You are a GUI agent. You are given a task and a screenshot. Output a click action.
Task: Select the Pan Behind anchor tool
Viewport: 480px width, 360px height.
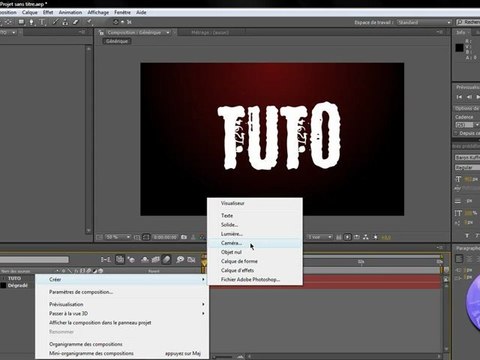tap(9, 22)
